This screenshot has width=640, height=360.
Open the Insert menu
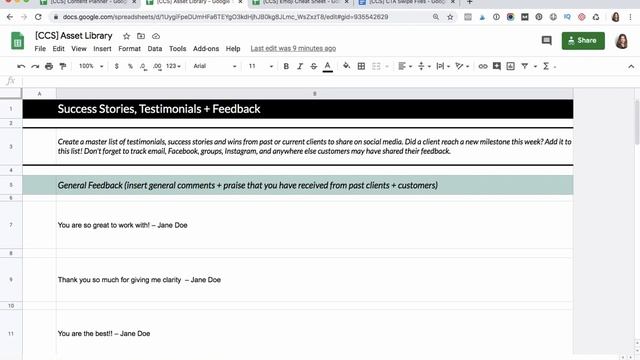(x=102, y=49)
